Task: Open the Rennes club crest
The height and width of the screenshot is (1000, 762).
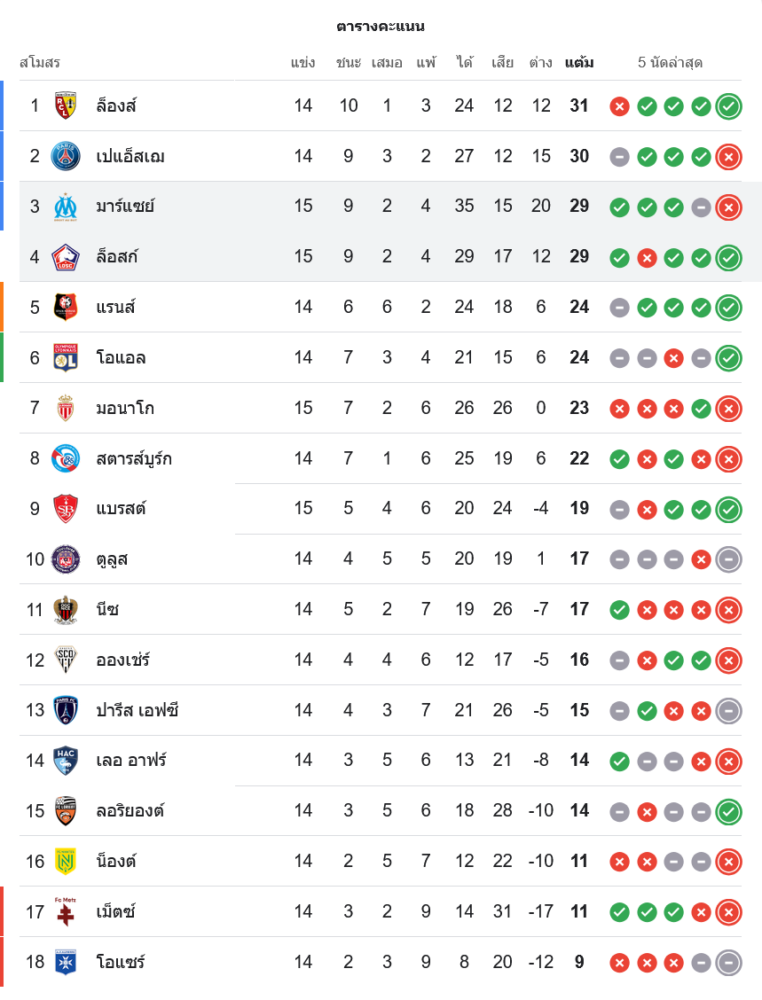Action: coord(65,307)
